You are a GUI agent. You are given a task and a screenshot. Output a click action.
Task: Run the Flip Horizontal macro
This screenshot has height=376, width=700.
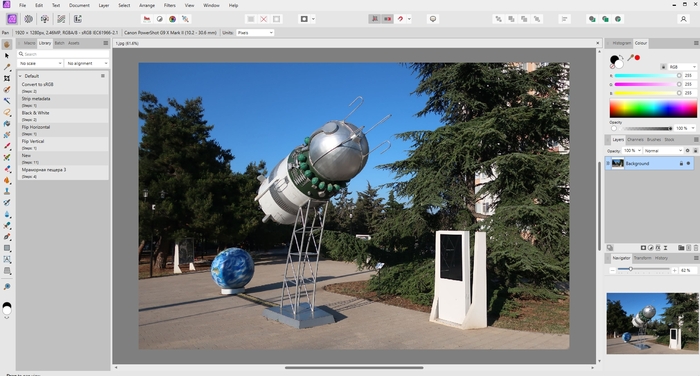point(63,130)
